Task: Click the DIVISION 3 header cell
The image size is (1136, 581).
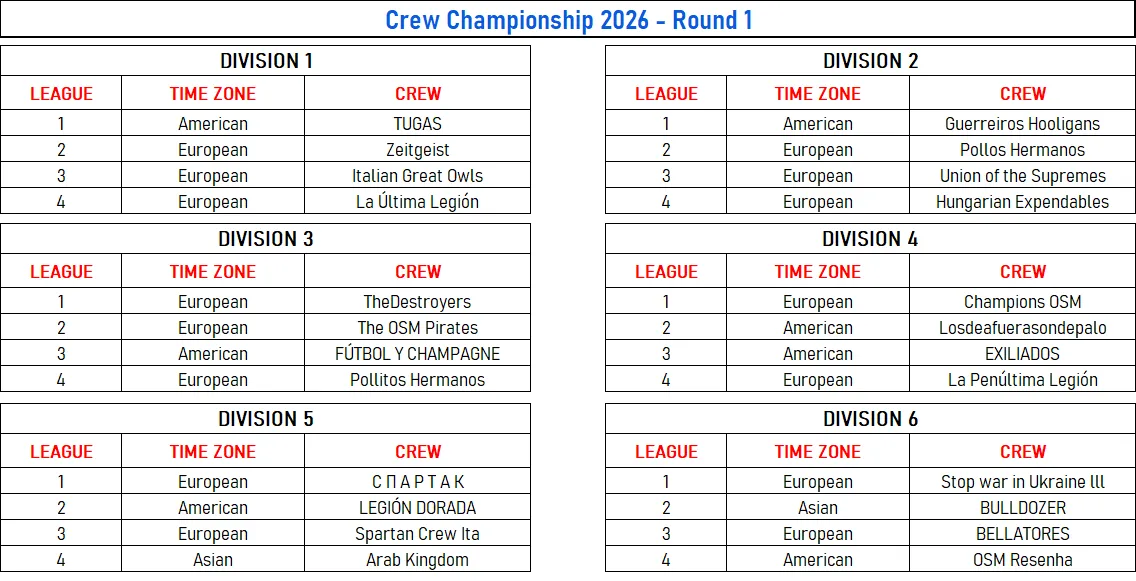Action: click(266, 239)
